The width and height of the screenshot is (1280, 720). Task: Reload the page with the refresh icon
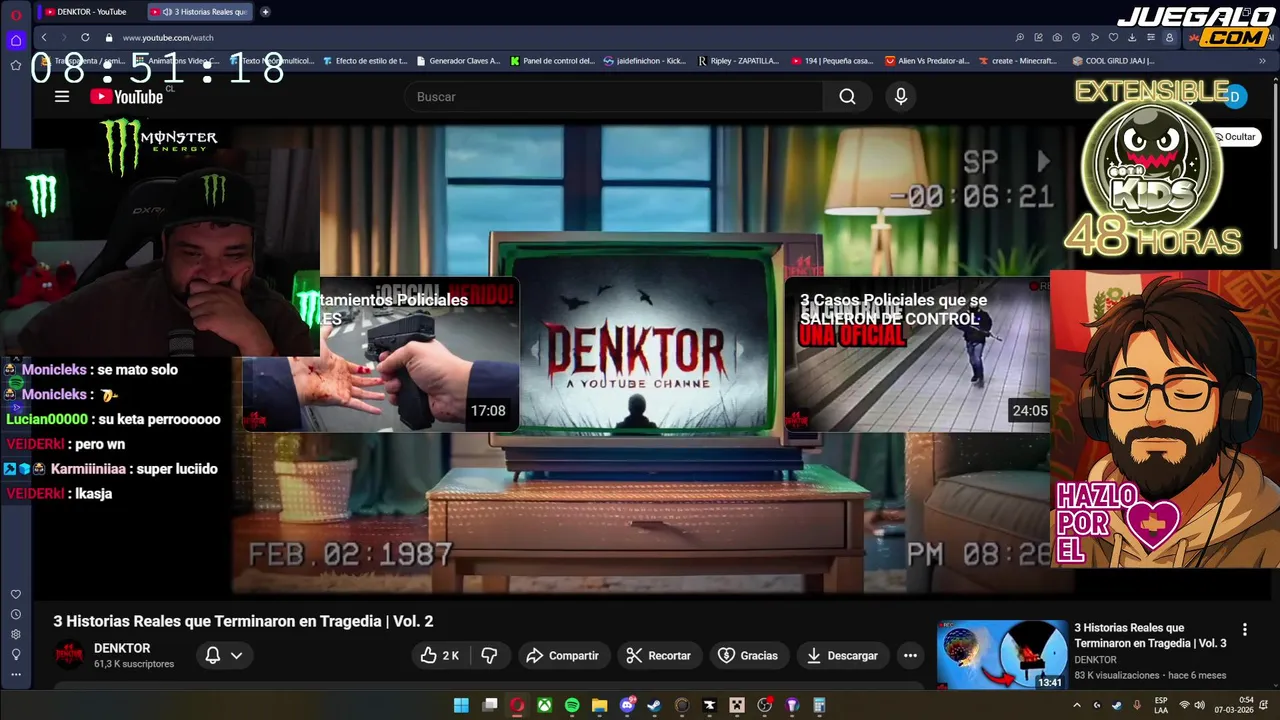(85, 37)
